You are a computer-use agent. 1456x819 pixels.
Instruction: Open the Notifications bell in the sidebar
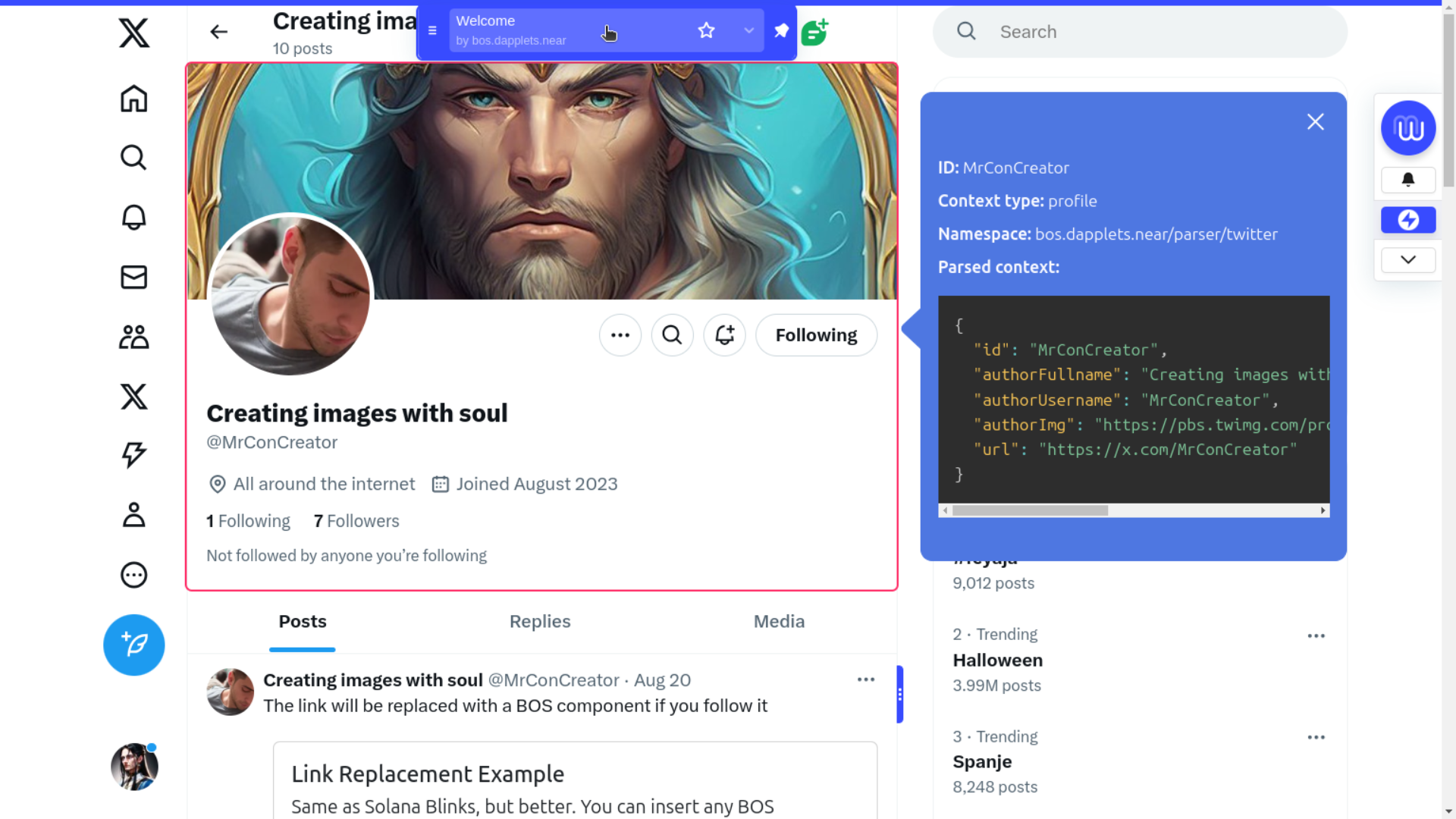[133, 218]
